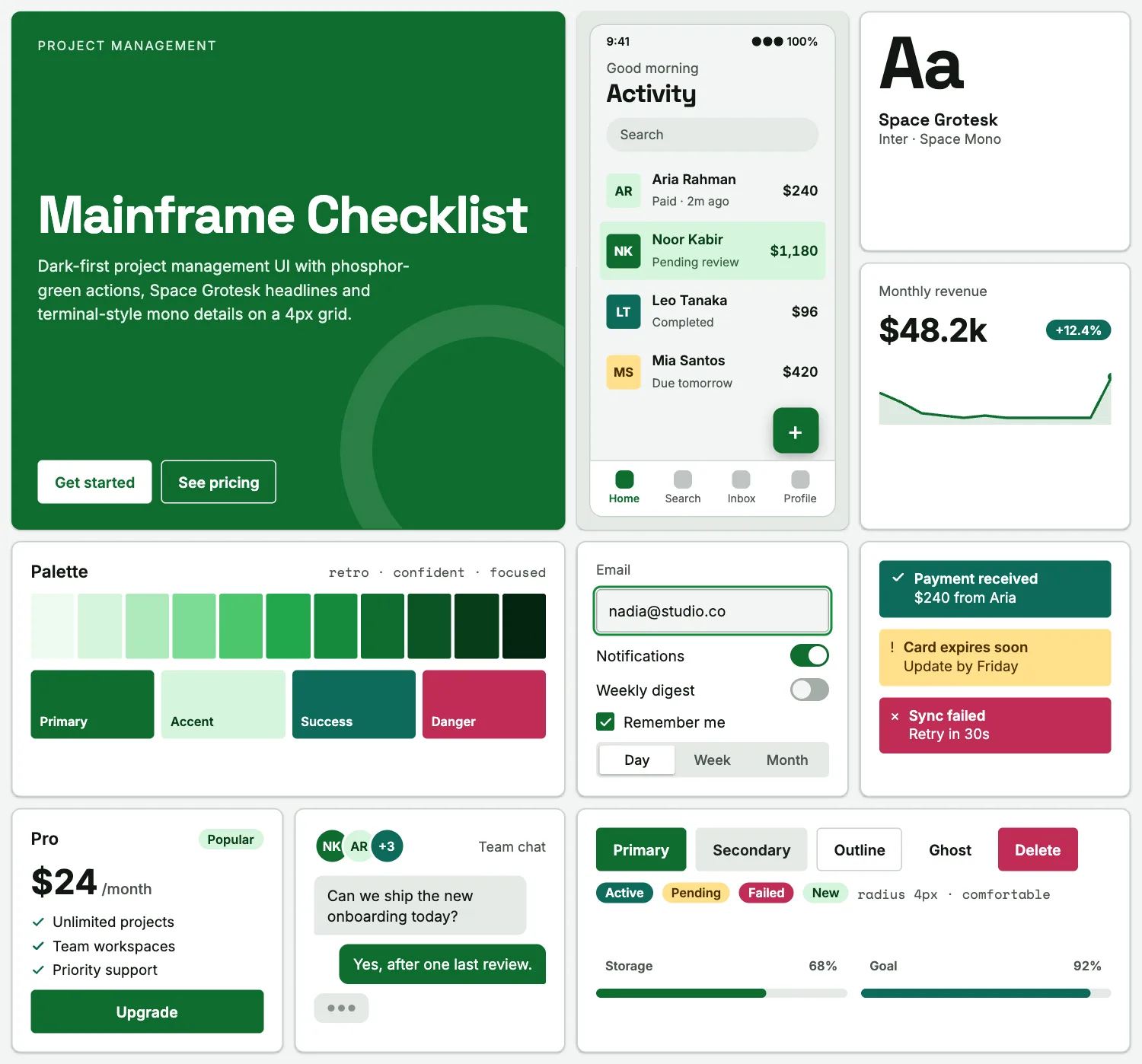Click Noor Kabir's NK avatar in Activity

(x=624, y=251)
